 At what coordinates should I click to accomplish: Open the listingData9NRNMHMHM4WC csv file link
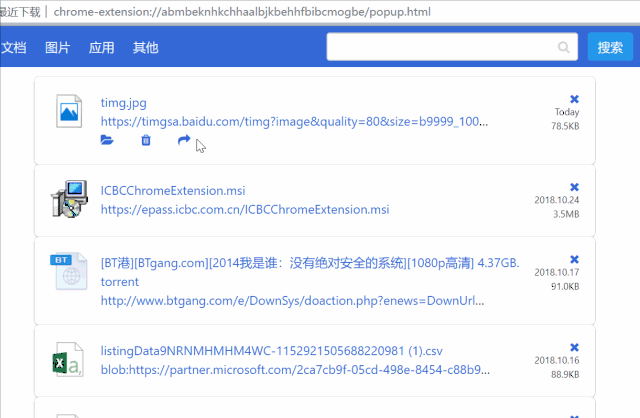[271, 351]
